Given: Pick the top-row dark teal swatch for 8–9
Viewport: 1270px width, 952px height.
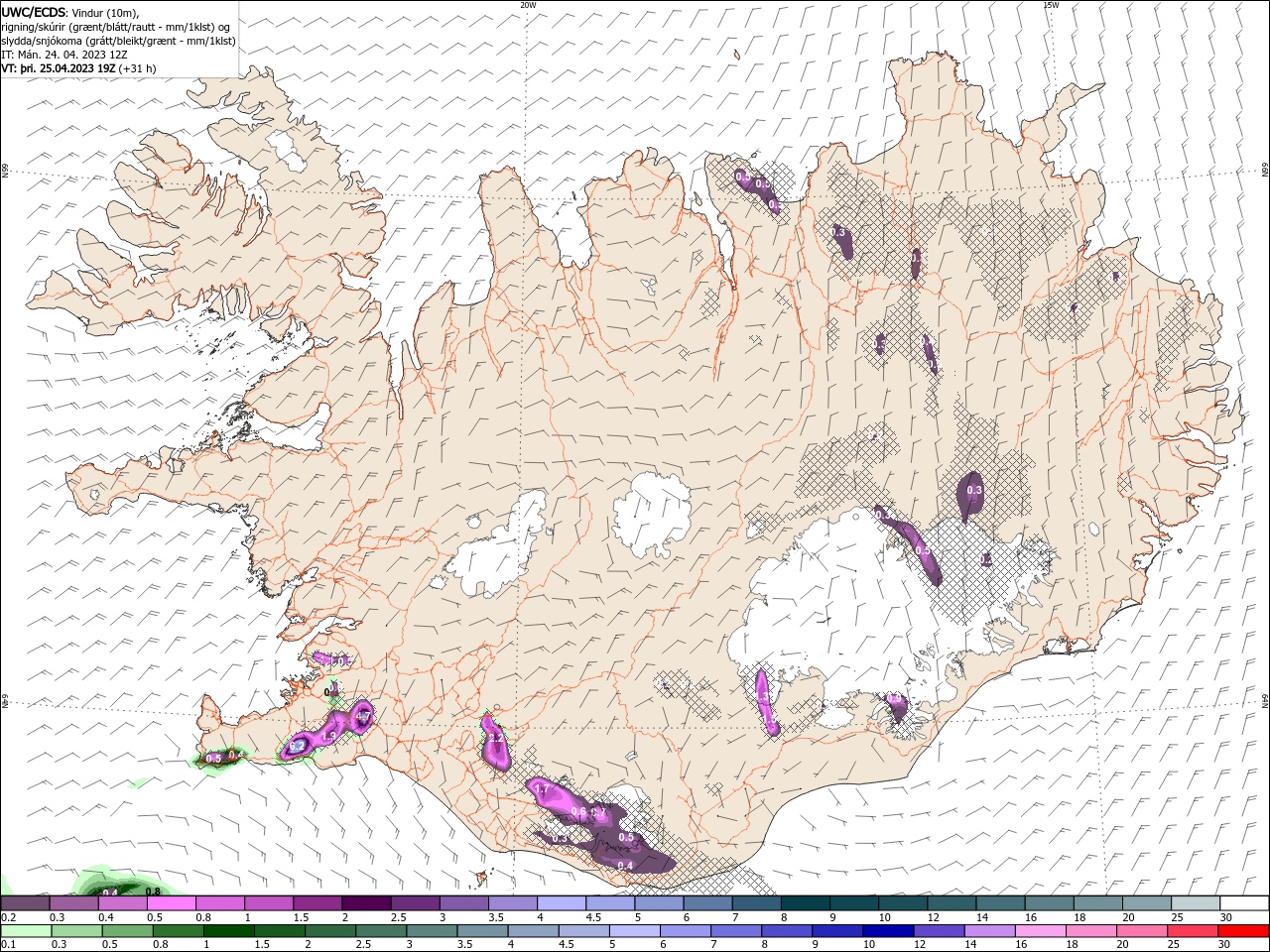Looking at the screenshot, I should pyautogui.click(x=806, y=902).
